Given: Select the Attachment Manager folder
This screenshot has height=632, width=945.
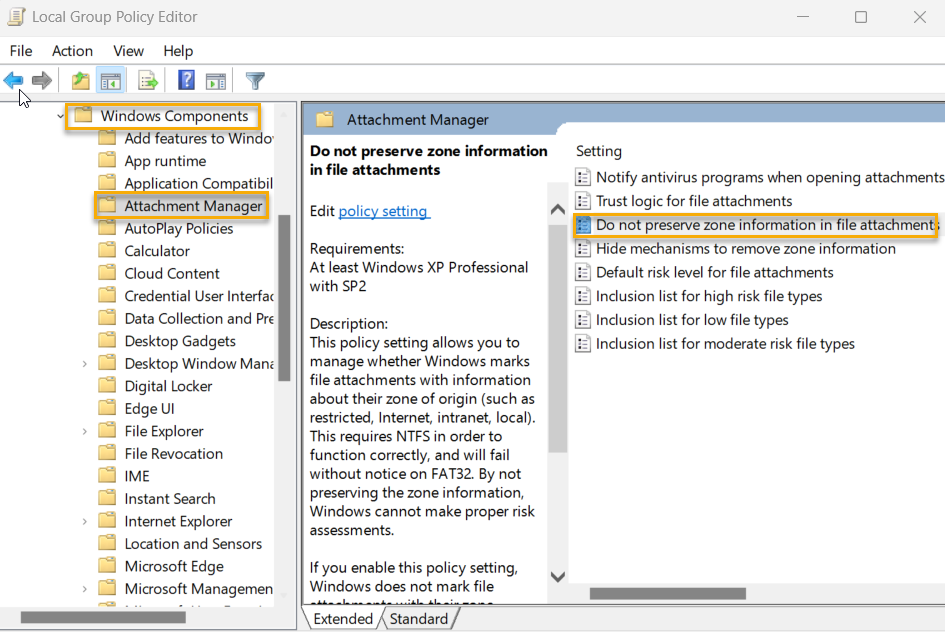Looking at the screenshot, I should pos(192,205).
